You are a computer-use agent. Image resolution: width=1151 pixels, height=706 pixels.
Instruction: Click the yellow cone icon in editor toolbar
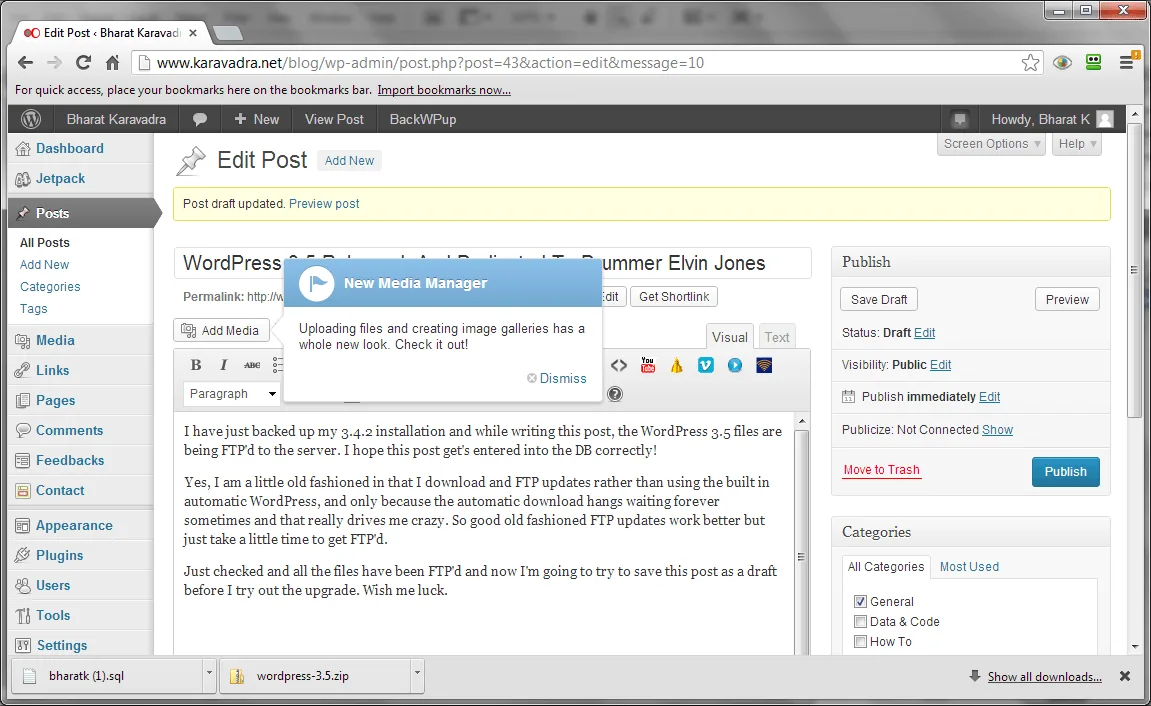click(676, 365)
